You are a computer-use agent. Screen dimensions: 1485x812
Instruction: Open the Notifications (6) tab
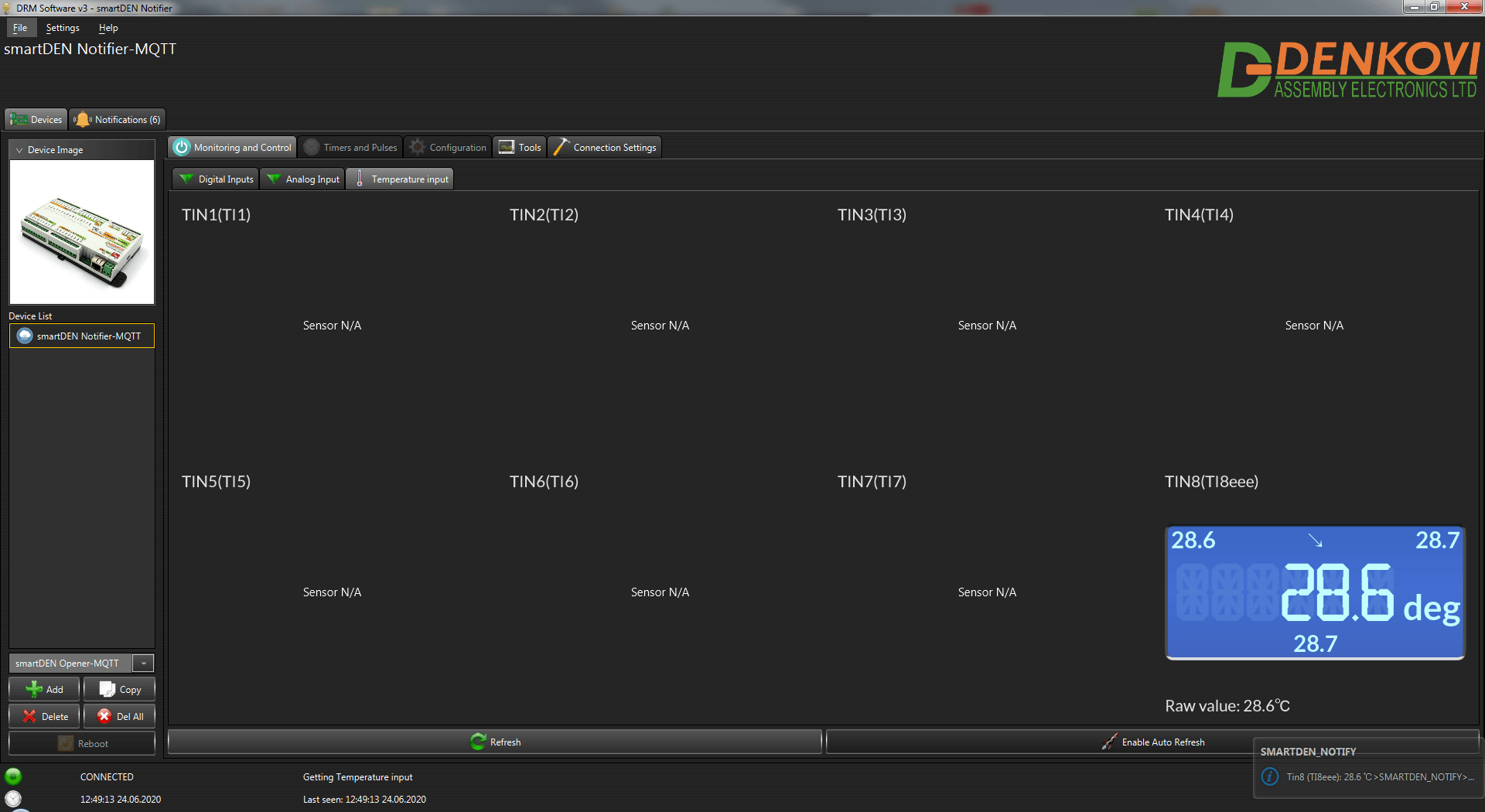[x=118, y=119]
